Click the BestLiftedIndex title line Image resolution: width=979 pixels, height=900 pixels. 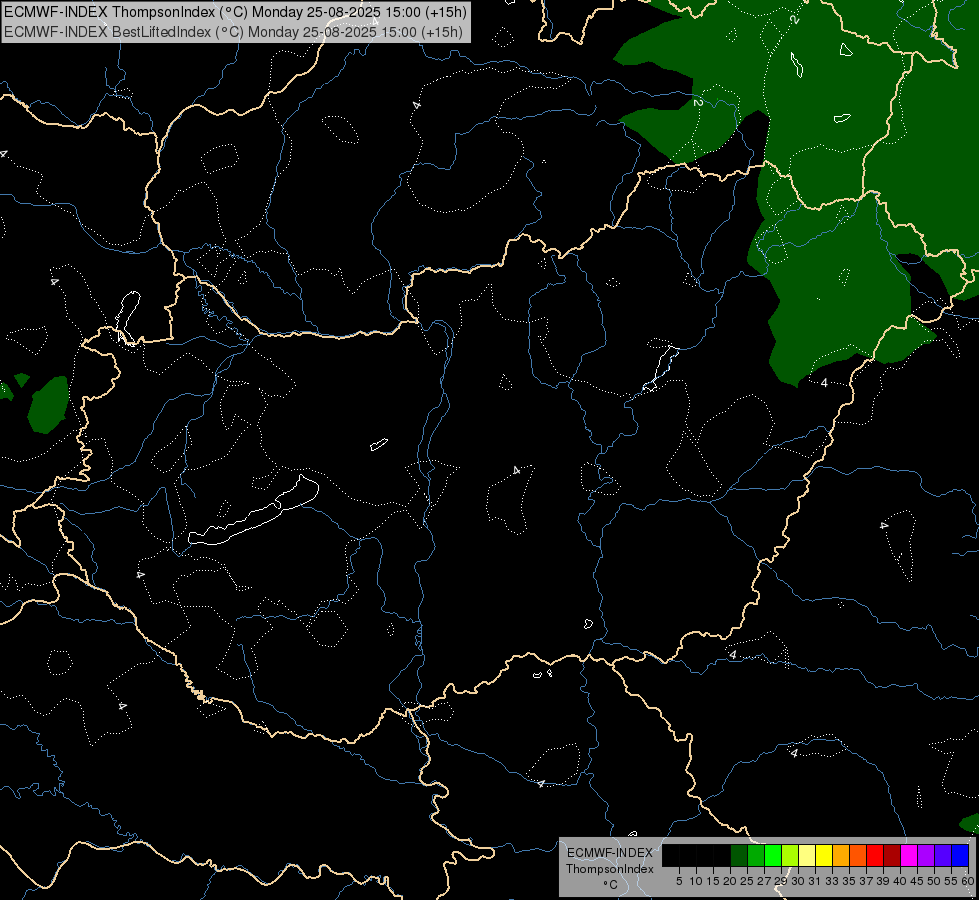coord(234,32)
